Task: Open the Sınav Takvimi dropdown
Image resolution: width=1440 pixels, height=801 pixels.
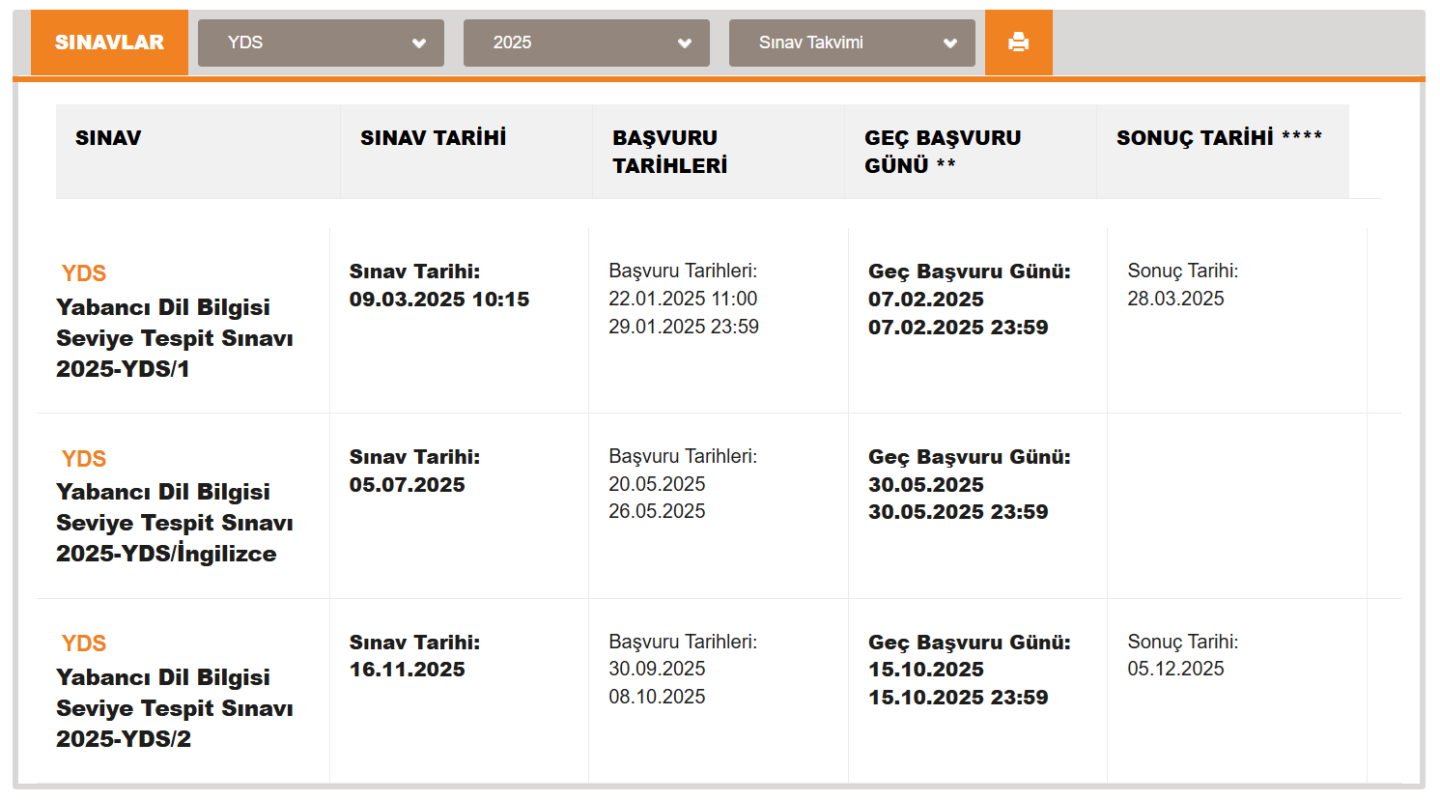Action: 852,43
